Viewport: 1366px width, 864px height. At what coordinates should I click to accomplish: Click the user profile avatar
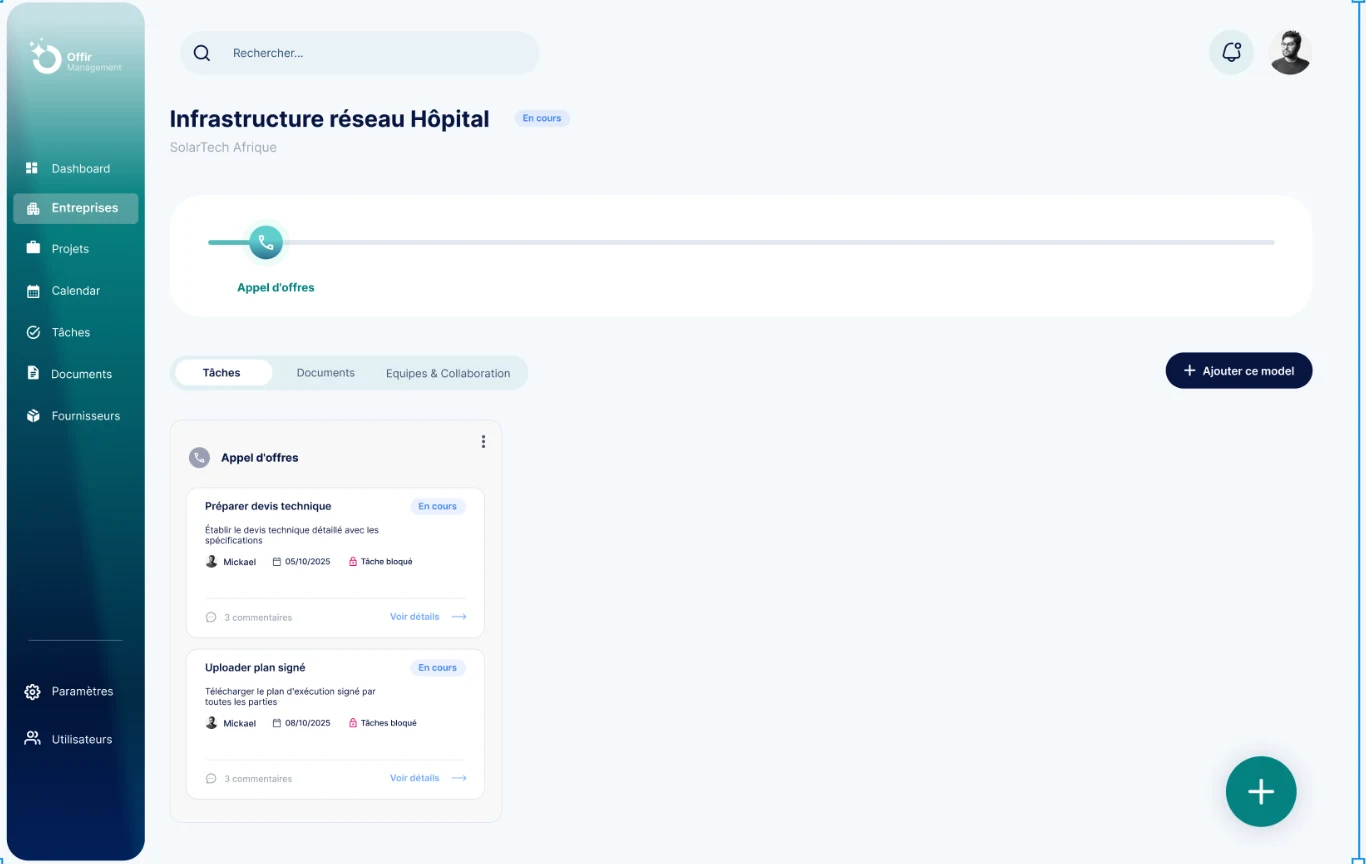[x=1290, y=52]
